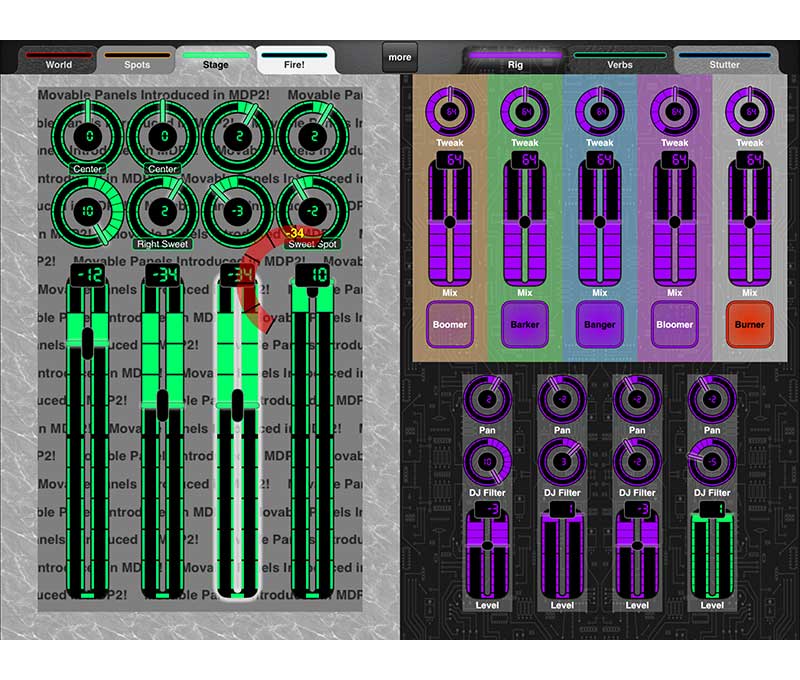
Task: Select the Verbs tab
Action: (x=619, y=60)
